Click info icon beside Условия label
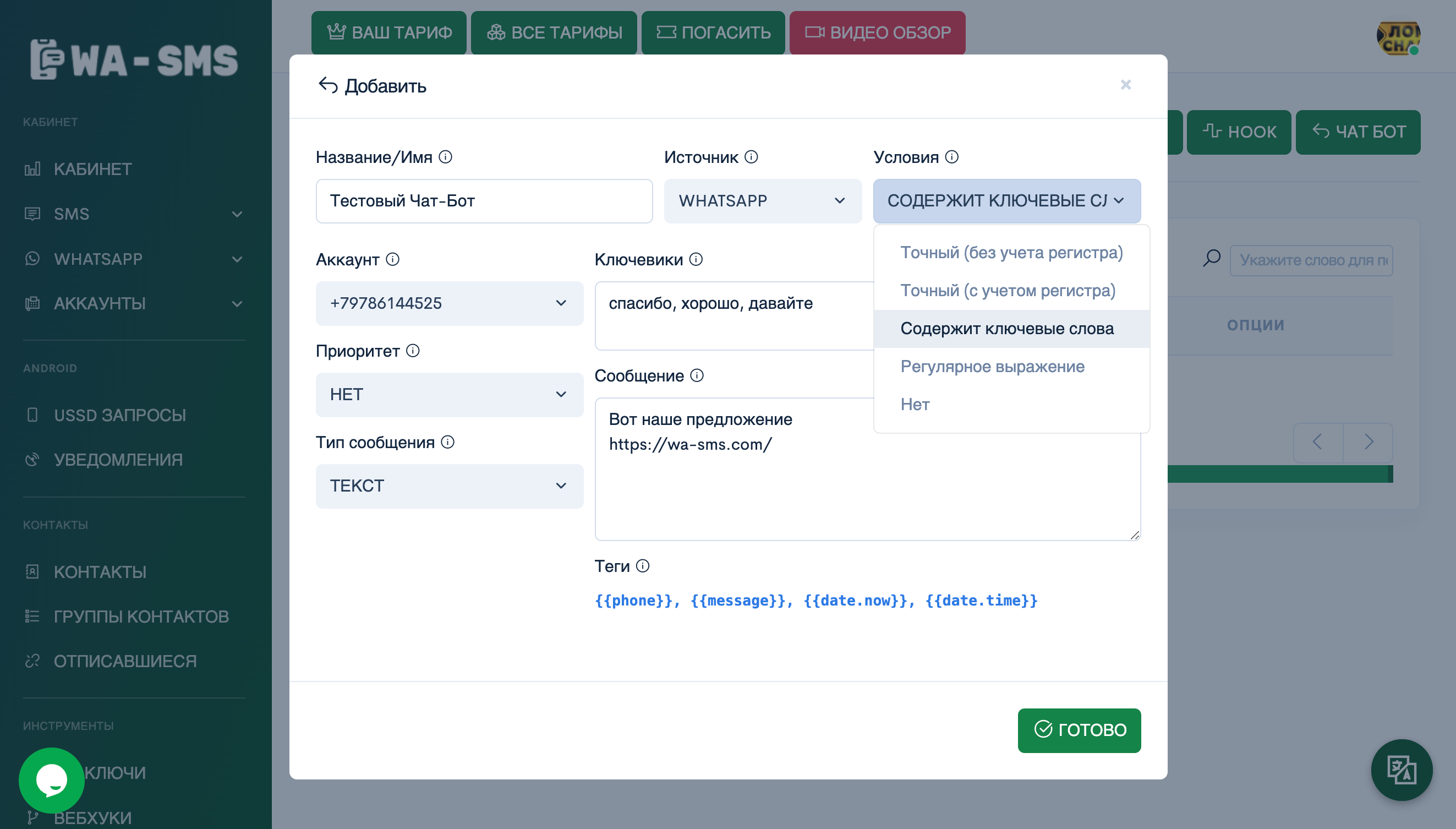 point(951,156)
